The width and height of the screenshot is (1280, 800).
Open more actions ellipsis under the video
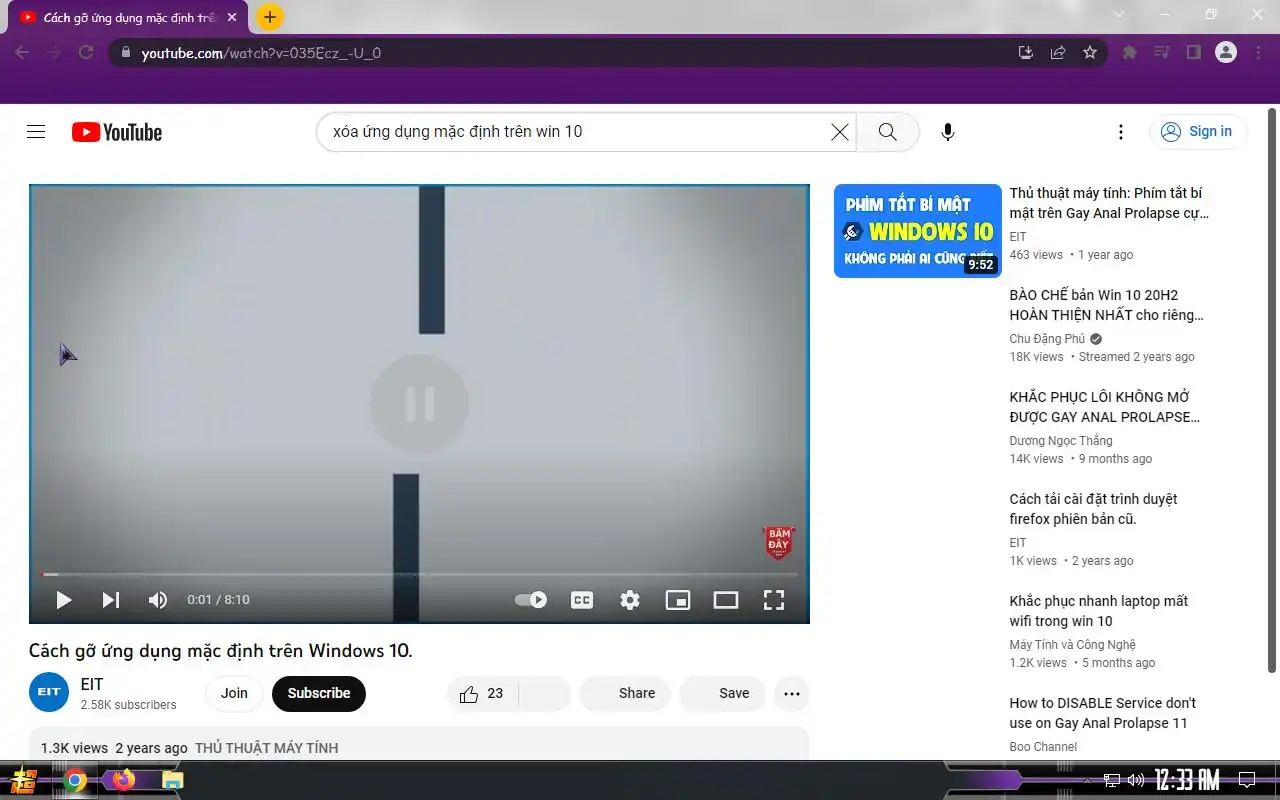point(792,694)
